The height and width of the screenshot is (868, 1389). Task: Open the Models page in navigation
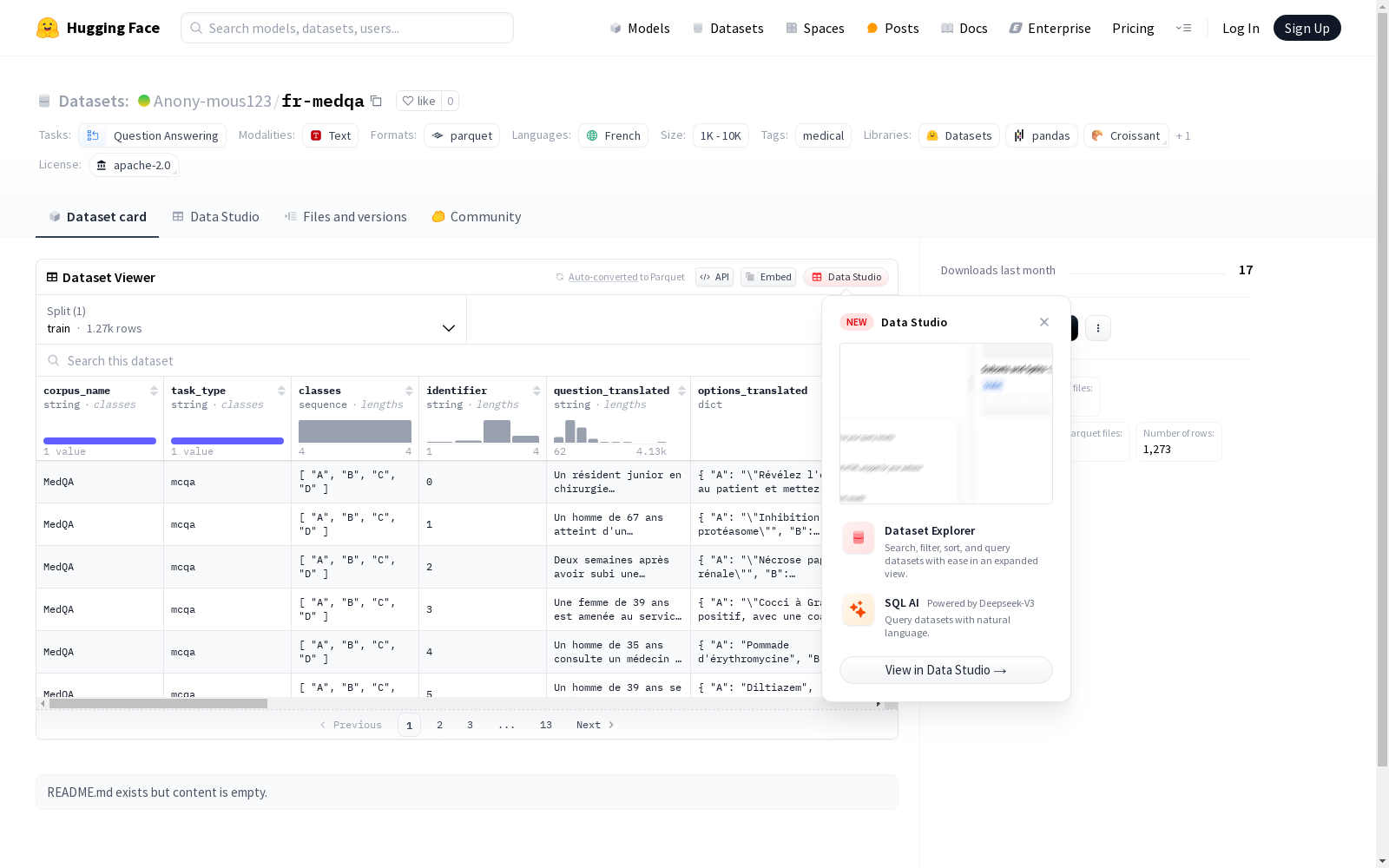click(640, 28)
